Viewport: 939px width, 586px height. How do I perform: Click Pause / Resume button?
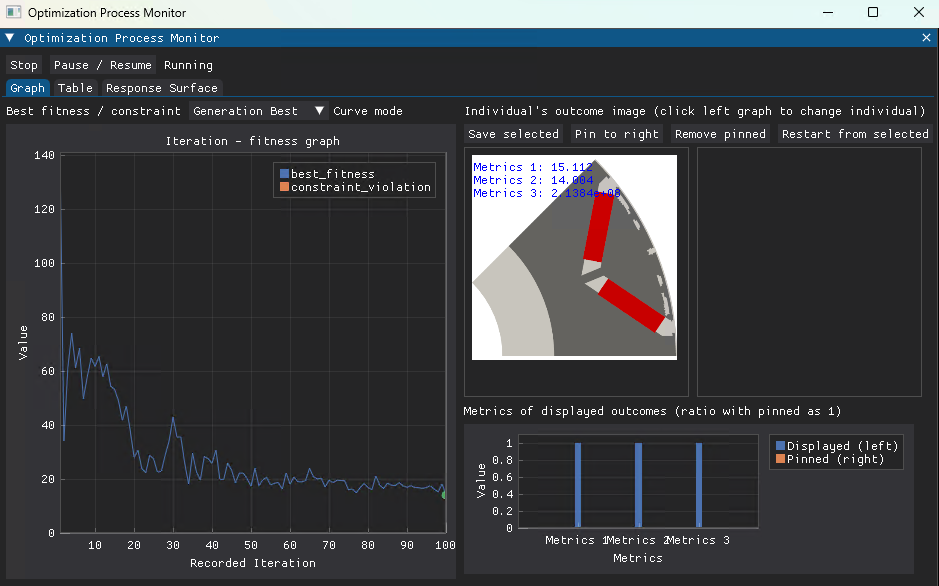pyautogui.click(x=102, y=65)
